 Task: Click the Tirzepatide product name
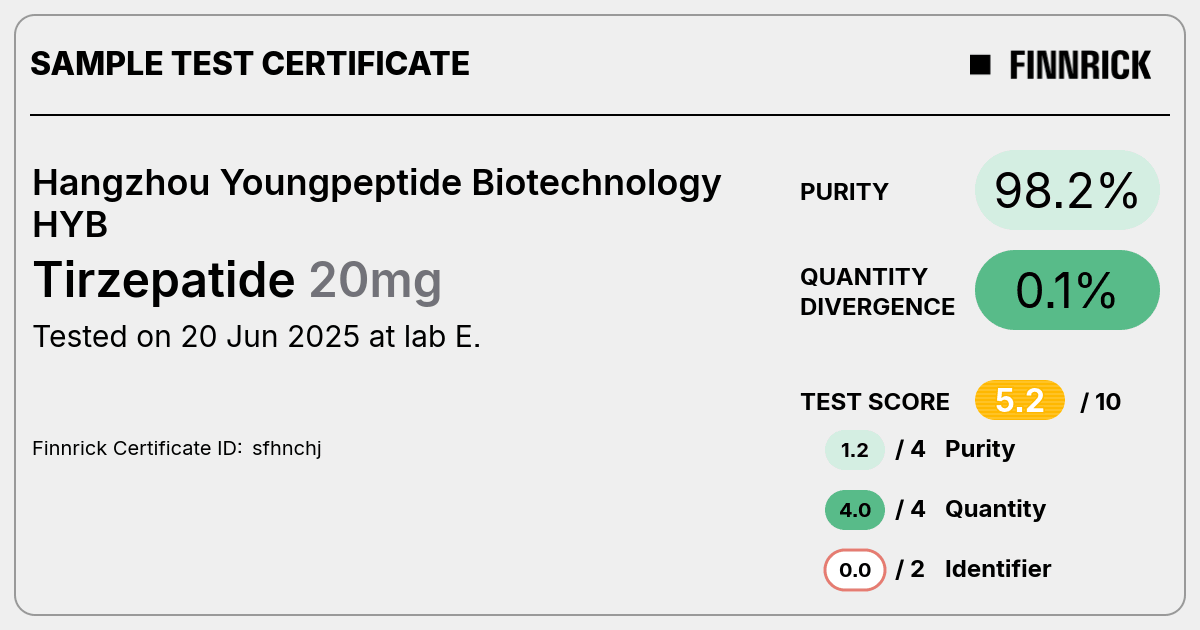(x=164, y=280)
